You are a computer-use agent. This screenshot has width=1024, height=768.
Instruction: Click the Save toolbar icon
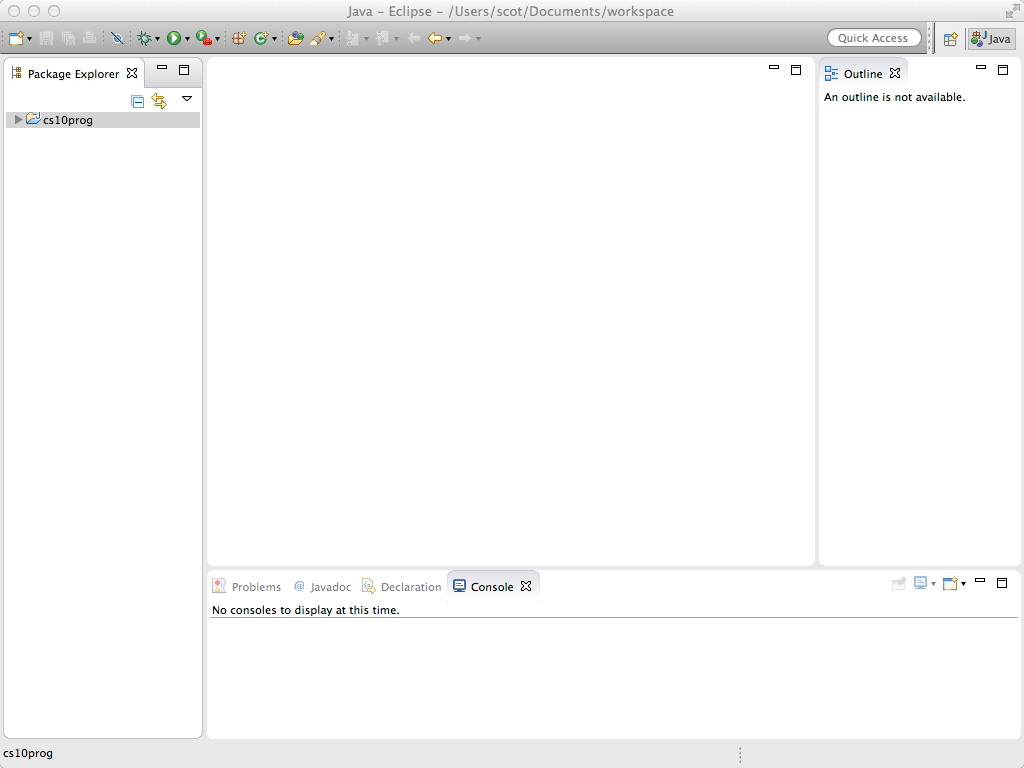point(46,39)
